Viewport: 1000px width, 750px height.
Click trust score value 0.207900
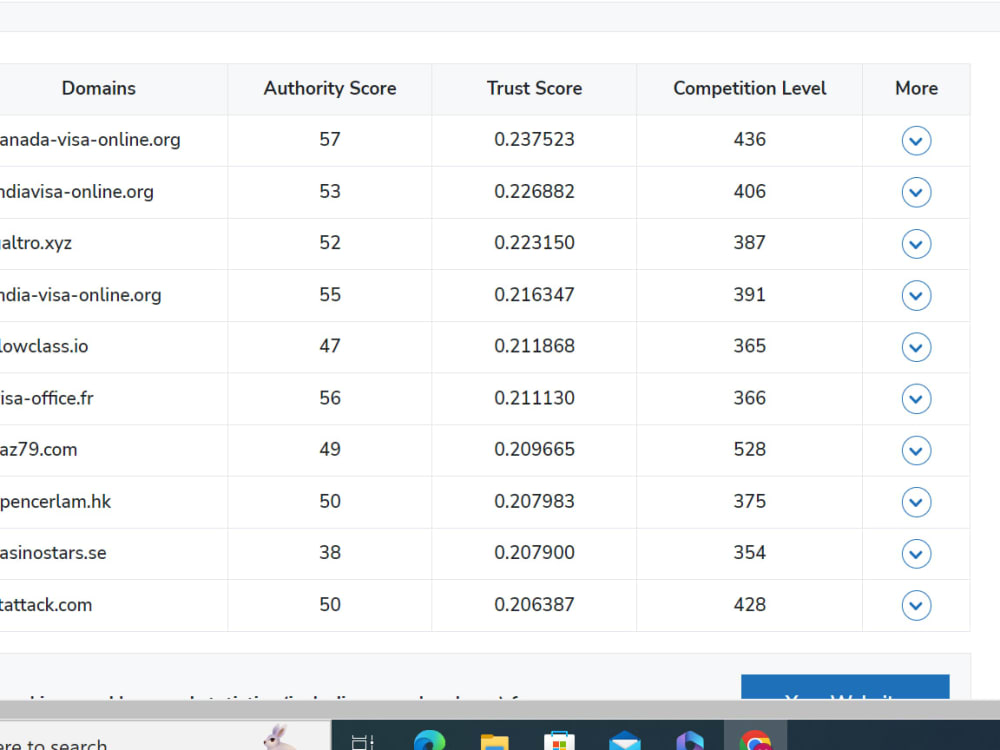534,553
